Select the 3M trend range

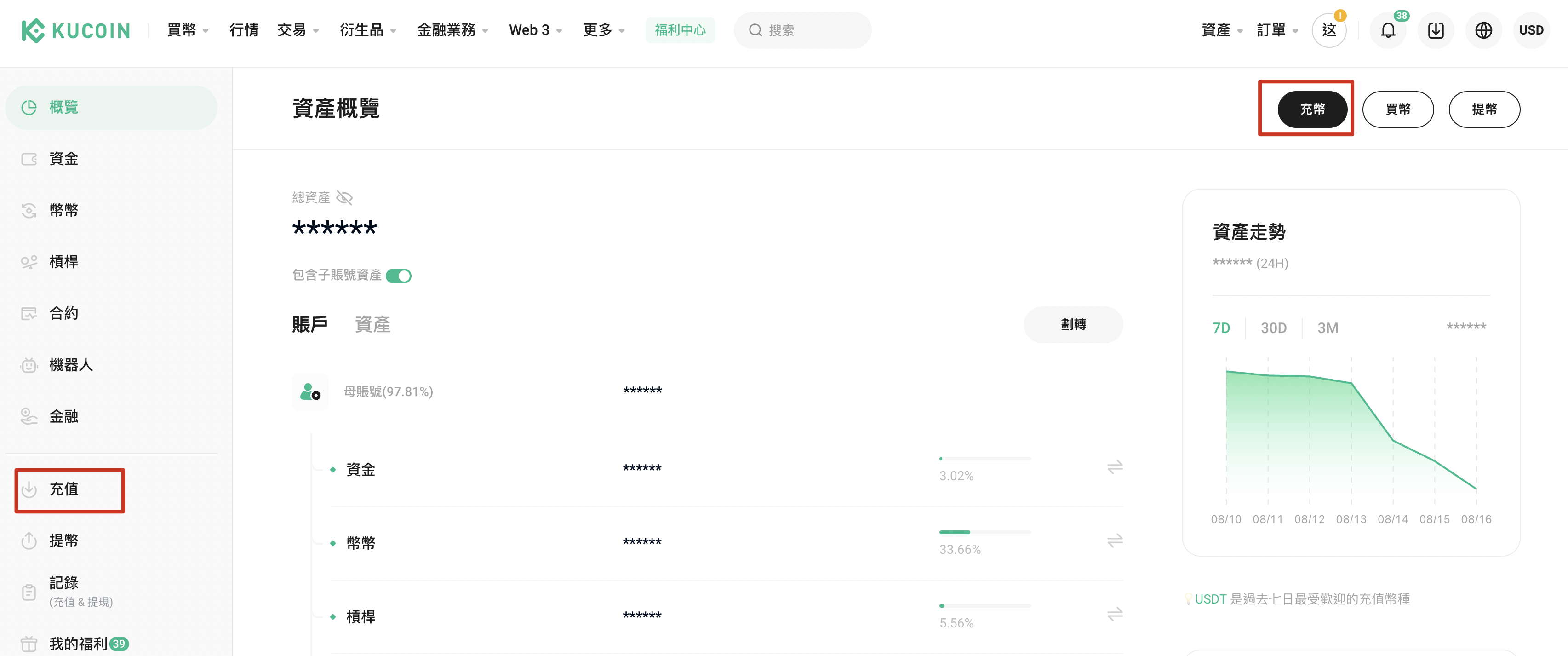pyautogui.click(x=1328, y=328)
